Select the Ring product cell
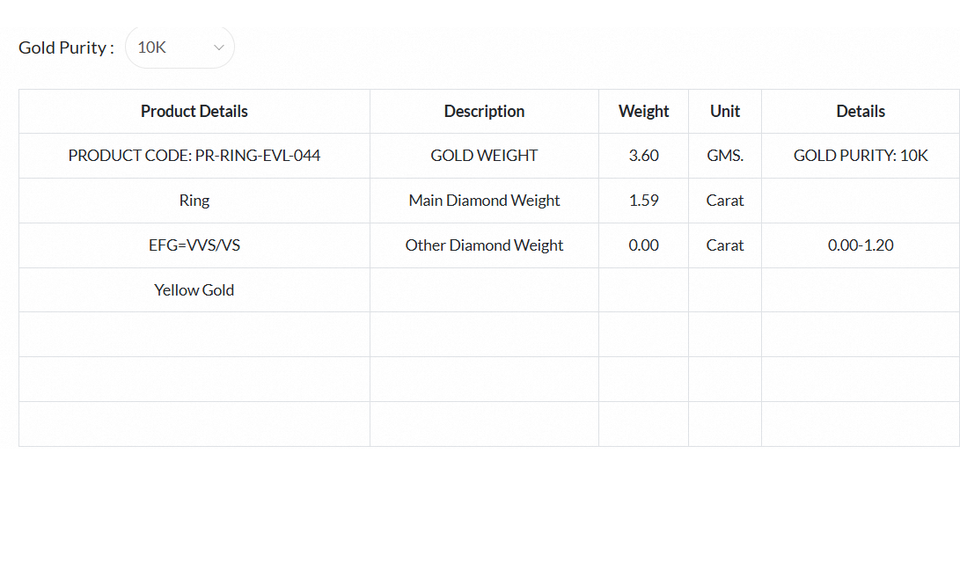The height and width of the screenshot is (563, 960). pyautogui.click(x=194, y=200)
